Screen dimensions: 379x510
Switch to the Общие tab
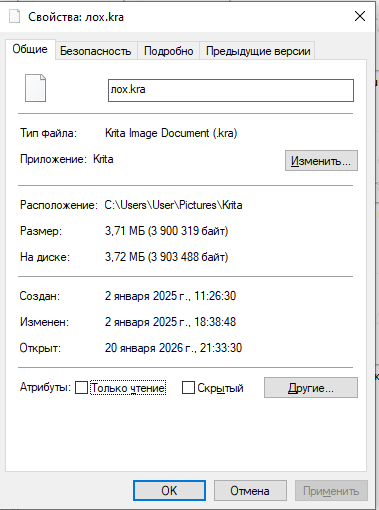[x=30, y=49]
